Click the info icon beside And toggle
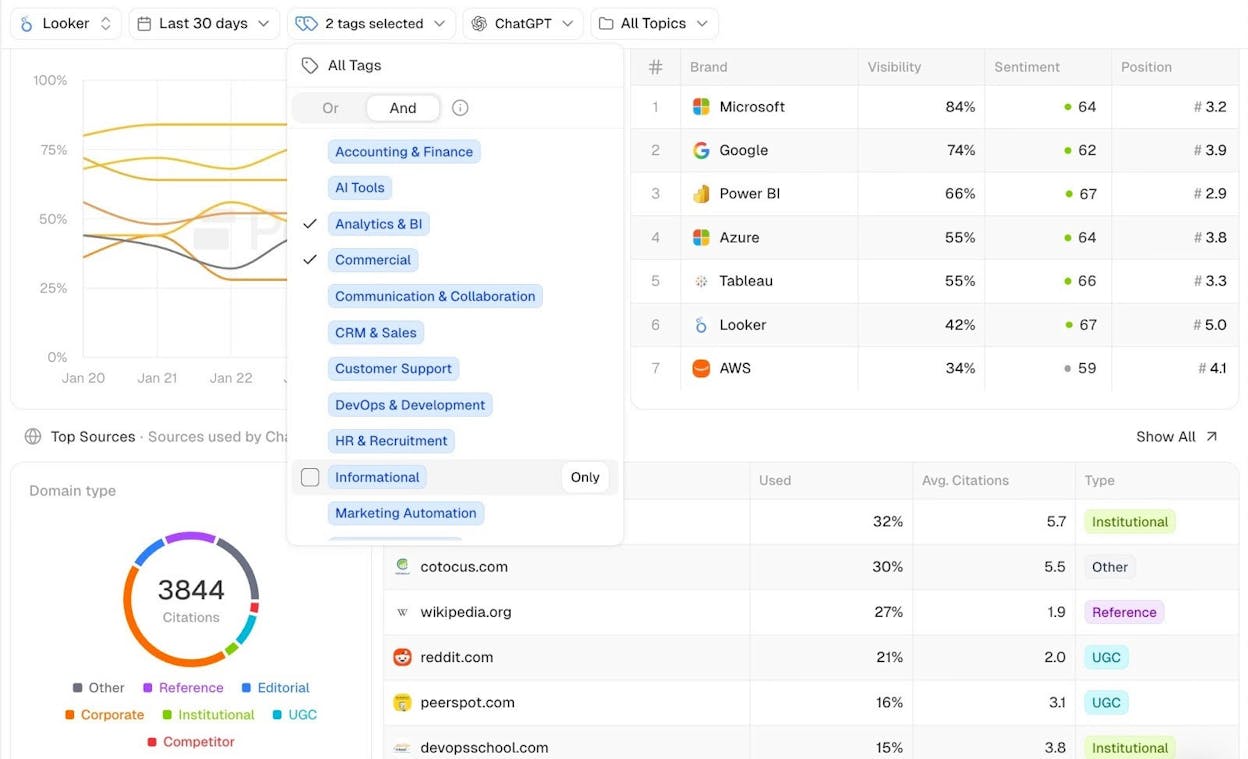 [460, 108]
